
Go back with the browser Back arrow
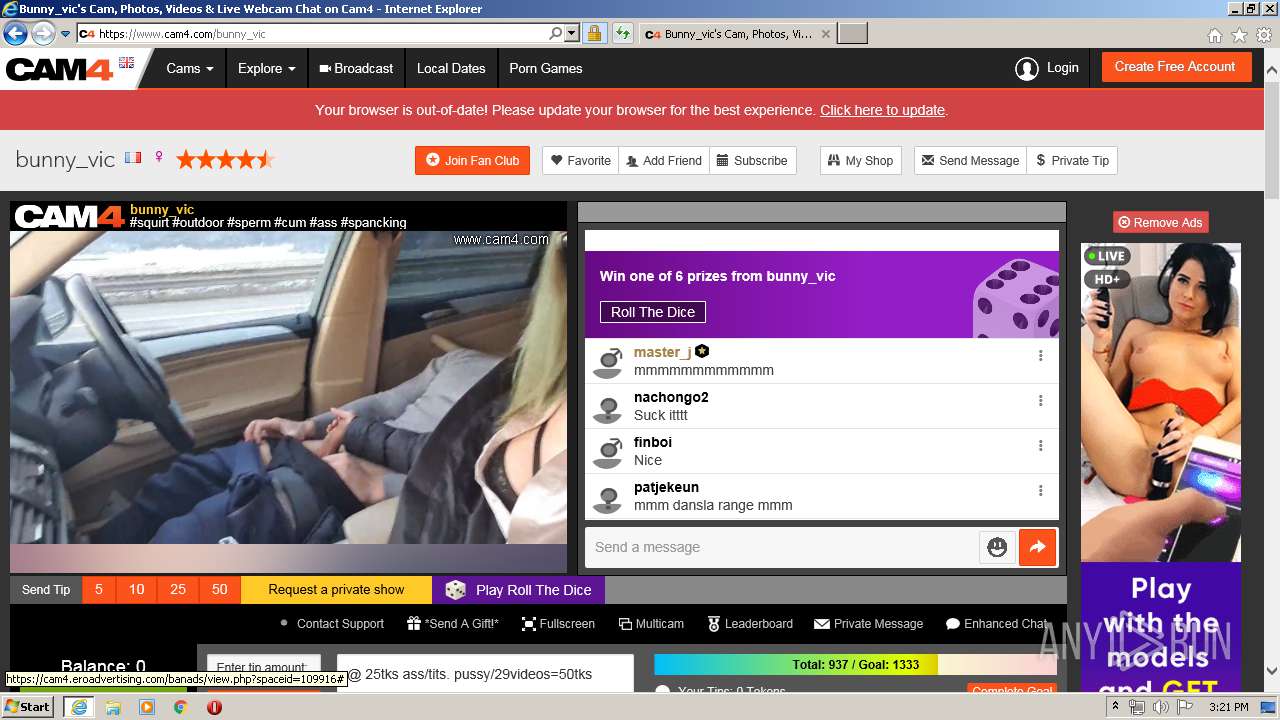pos(15,33)
